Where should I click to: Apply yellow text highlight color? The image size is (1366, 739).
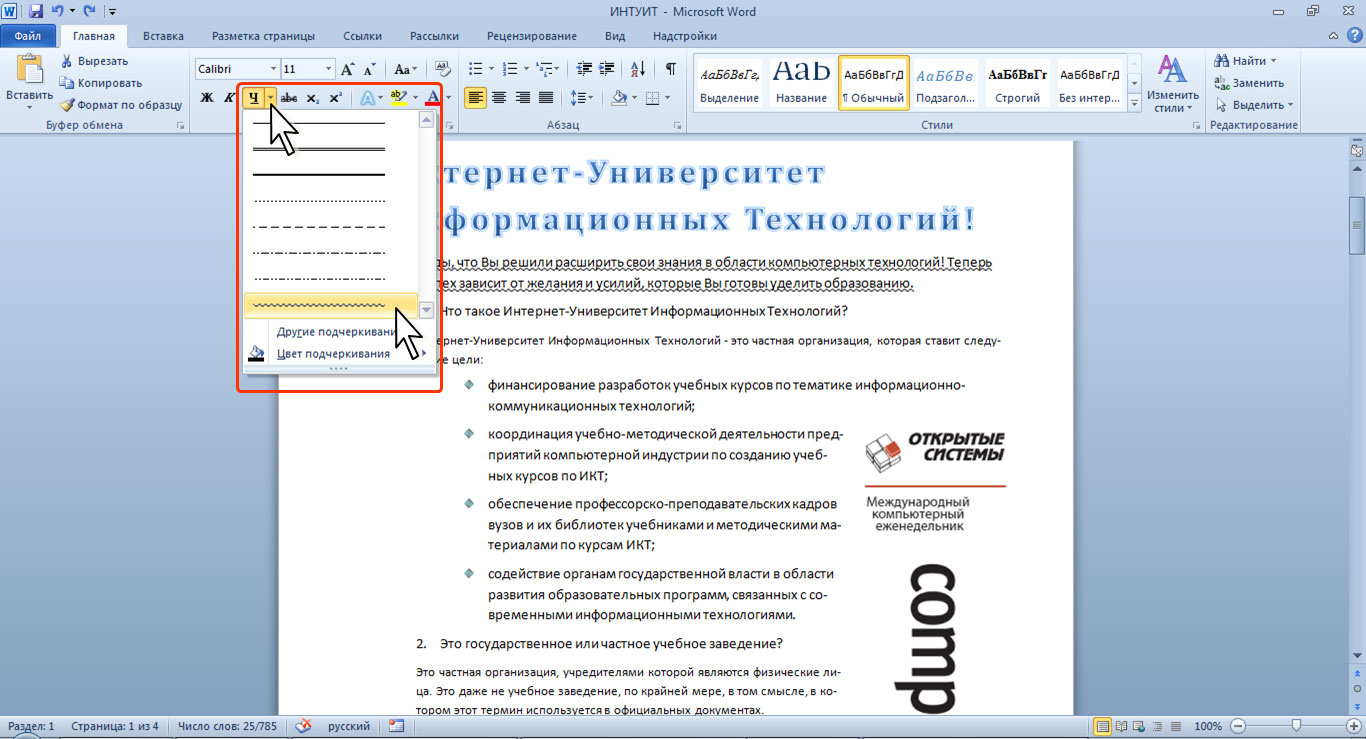(398, 98)
